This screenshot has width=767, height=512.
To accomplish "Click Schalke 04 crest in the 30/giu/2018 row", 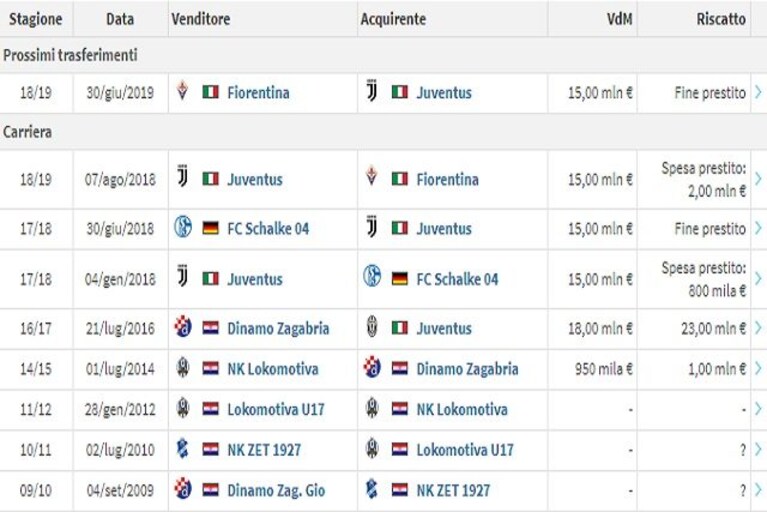I will coord(183,227).
